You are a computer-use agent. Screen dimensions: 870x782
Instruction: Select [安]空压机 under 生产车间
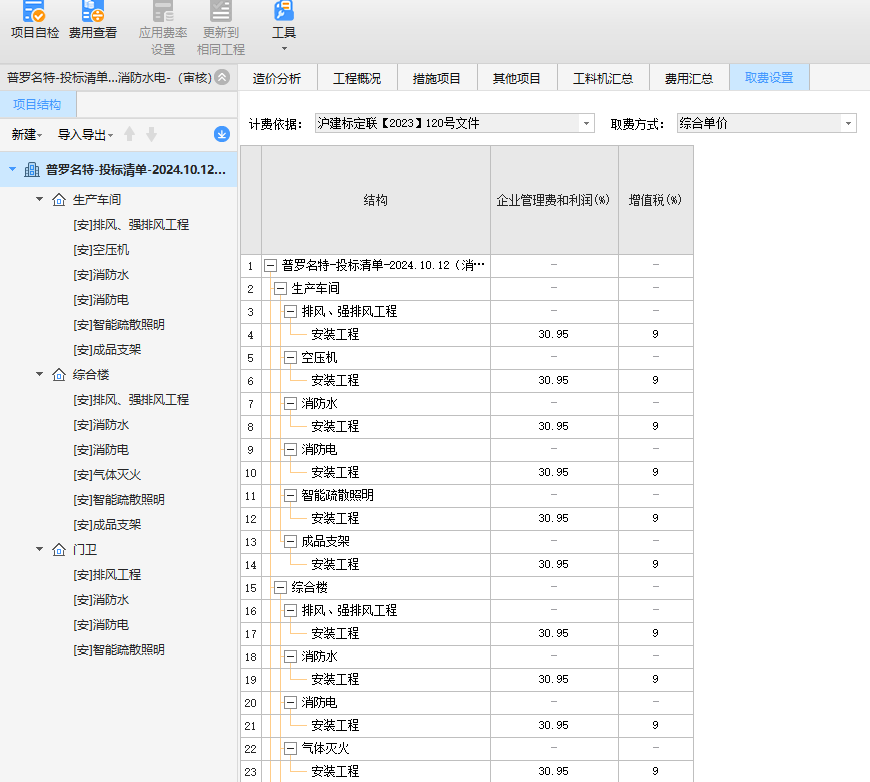click(x=101, y=250)
